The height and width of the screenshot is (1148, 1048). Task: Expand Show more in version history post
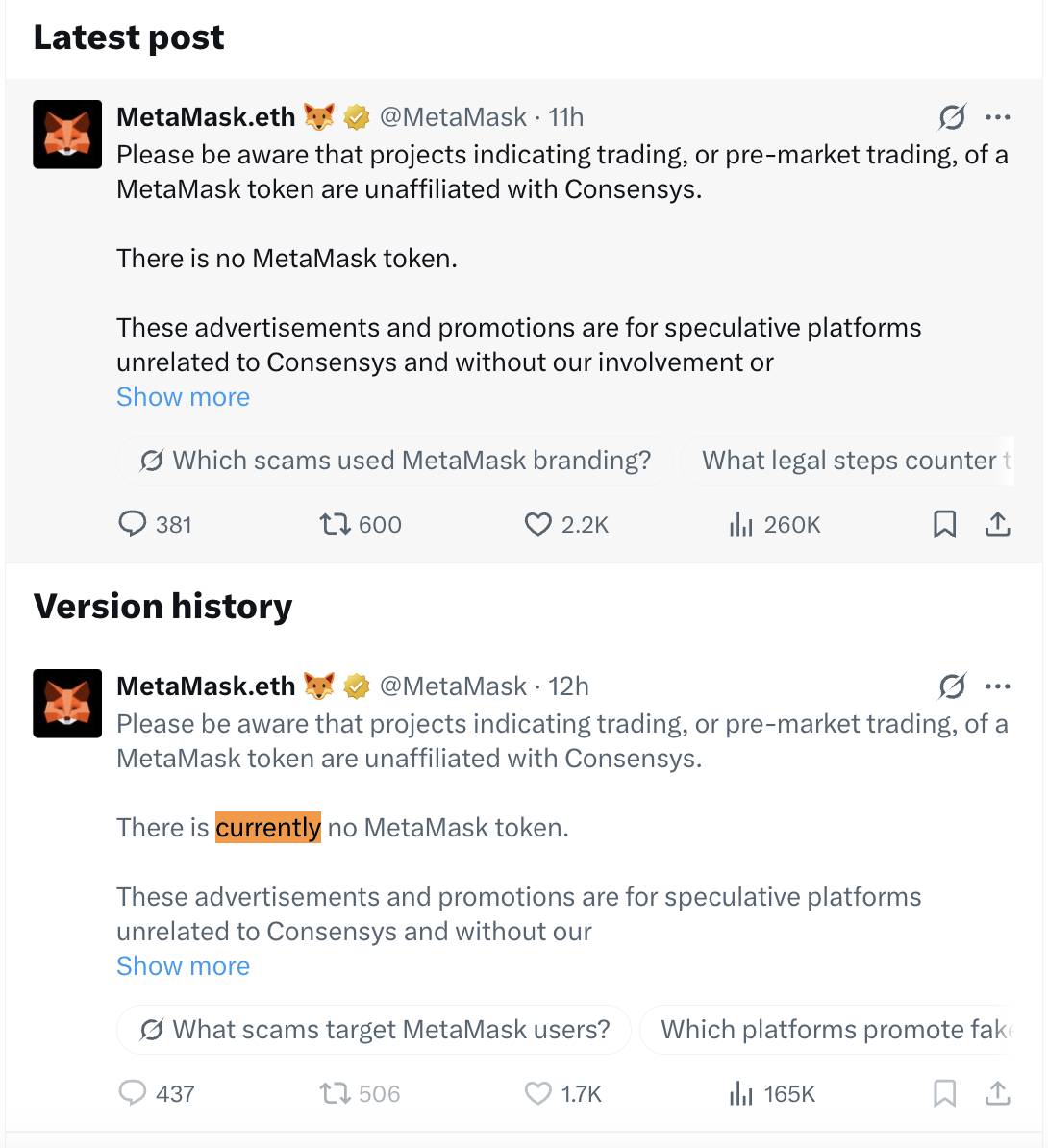click(x=183, y=965)
